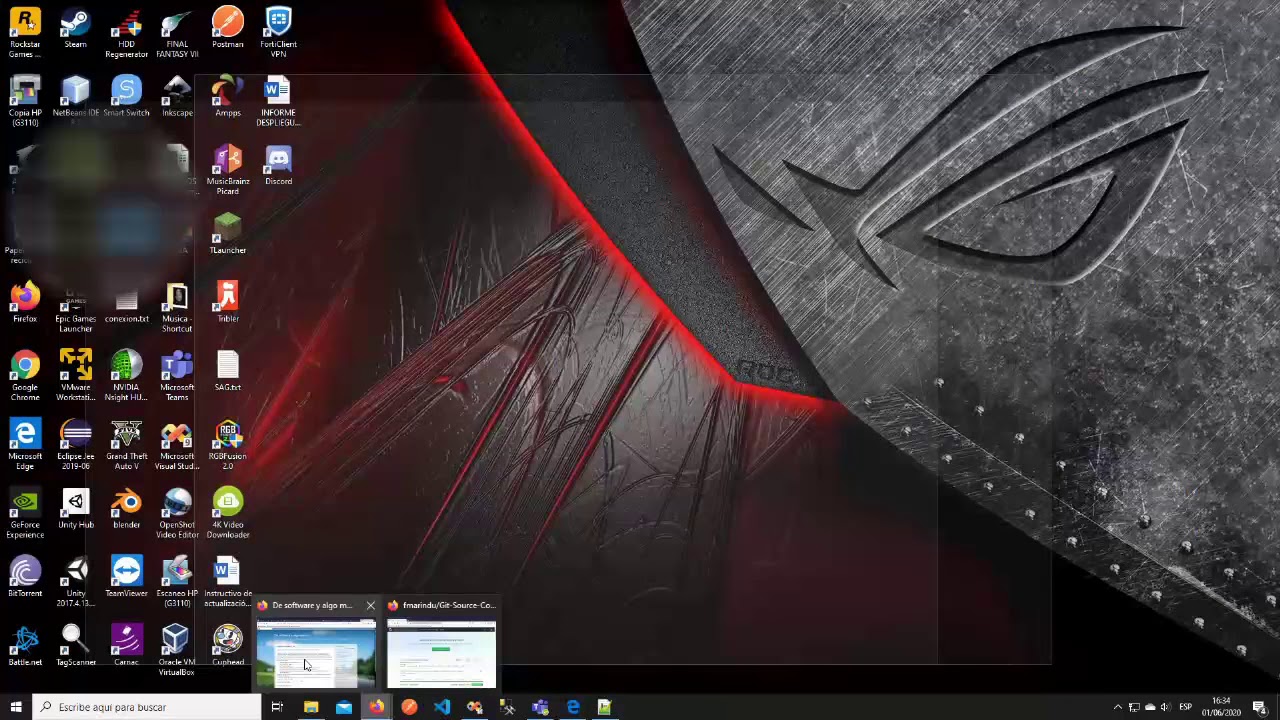Screen dimensions: 1280x720
Task: Open Battle.net desktop shortcut
Action: pyautogui.click(x=25, y=645)
